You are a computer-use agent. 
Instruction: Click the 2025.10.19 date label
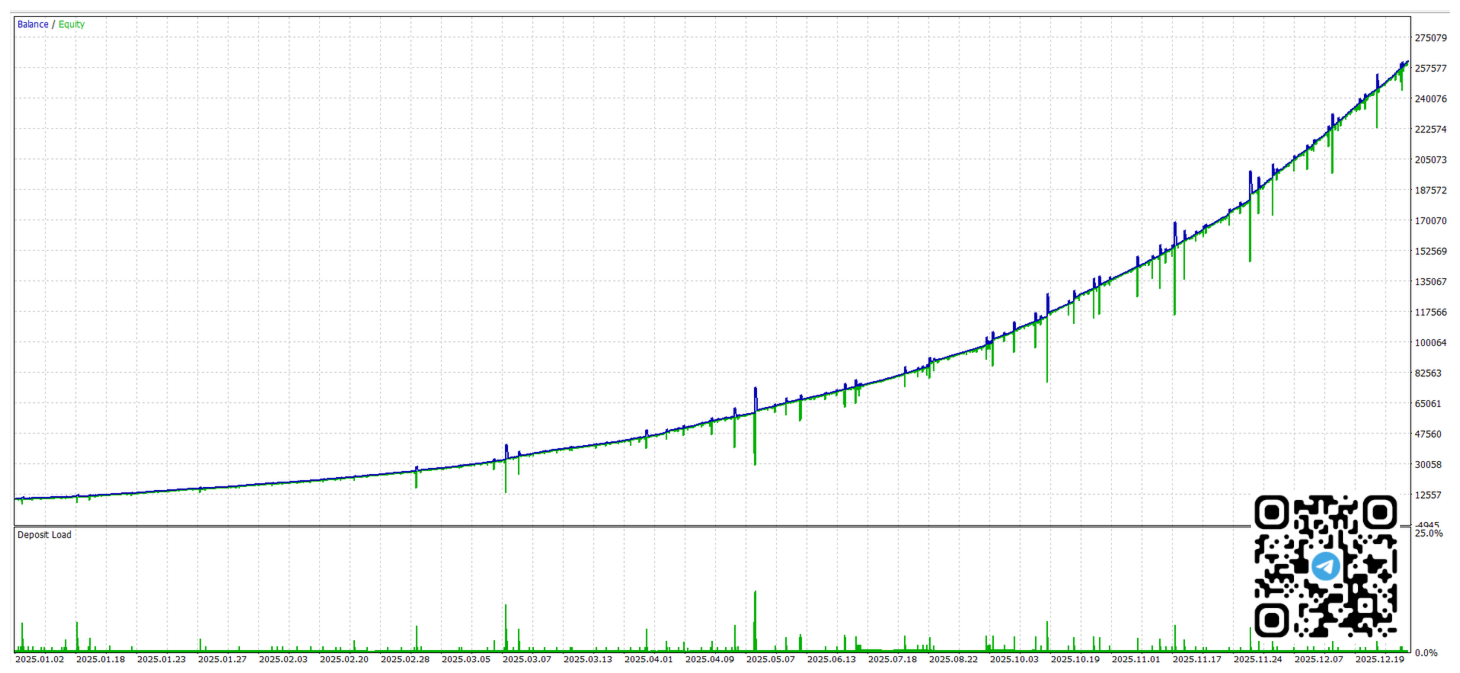click(x=1077, y=660)
